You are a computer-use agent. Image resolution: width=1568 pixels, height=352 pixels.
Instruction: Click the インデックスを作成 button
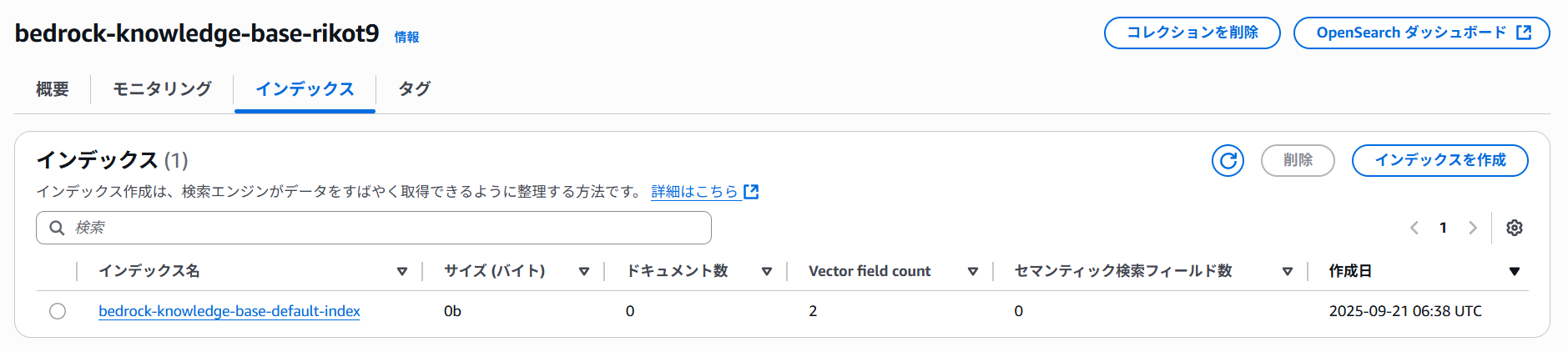tap(1440, 160)
